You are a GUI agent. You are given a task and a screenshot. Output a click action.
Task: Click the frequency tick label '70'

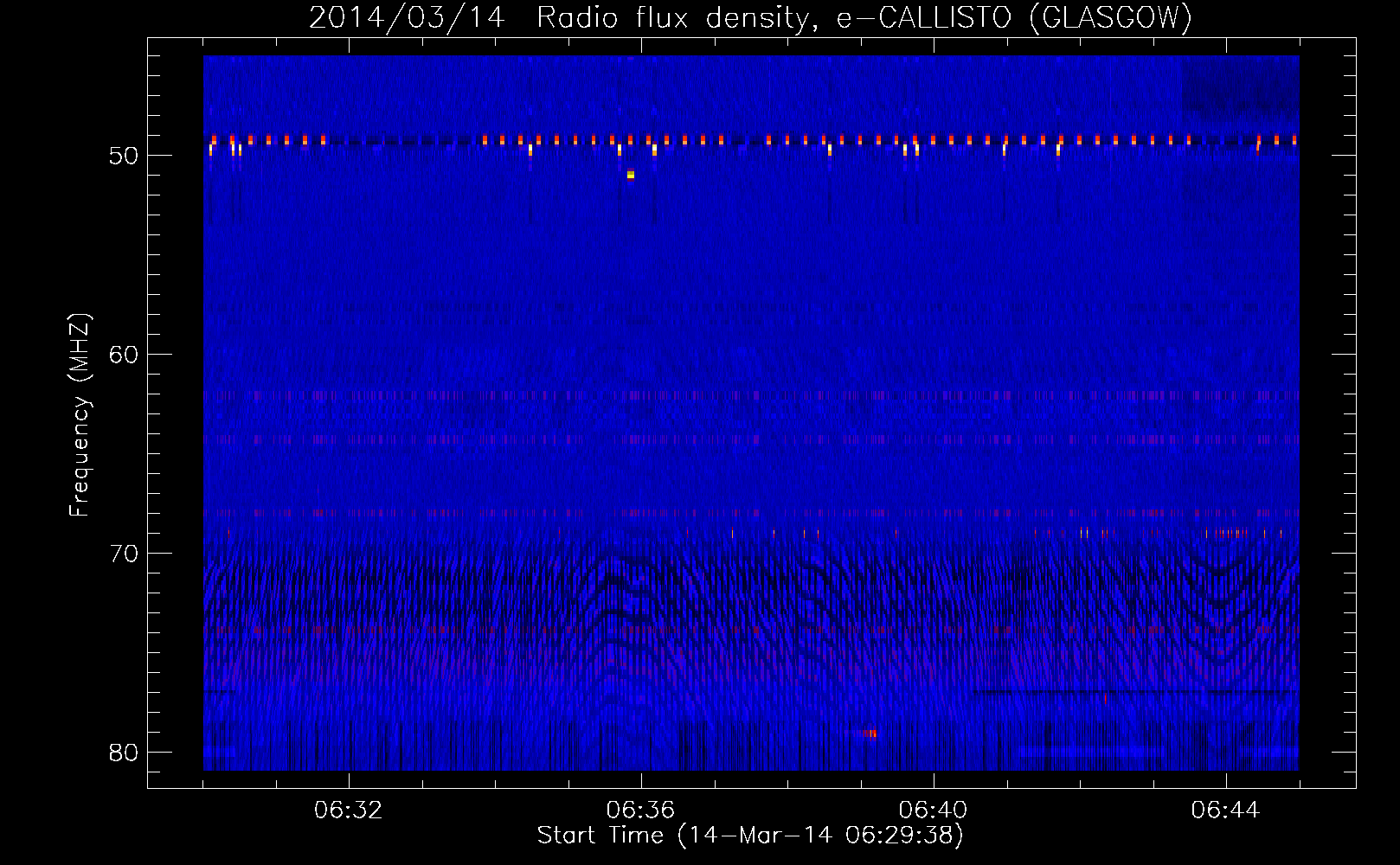coord(125,554)
